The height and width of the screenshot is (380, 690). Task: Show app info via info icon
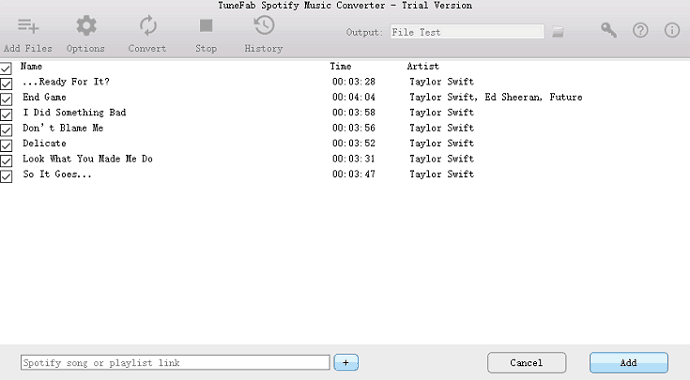(x=672, y=30)
